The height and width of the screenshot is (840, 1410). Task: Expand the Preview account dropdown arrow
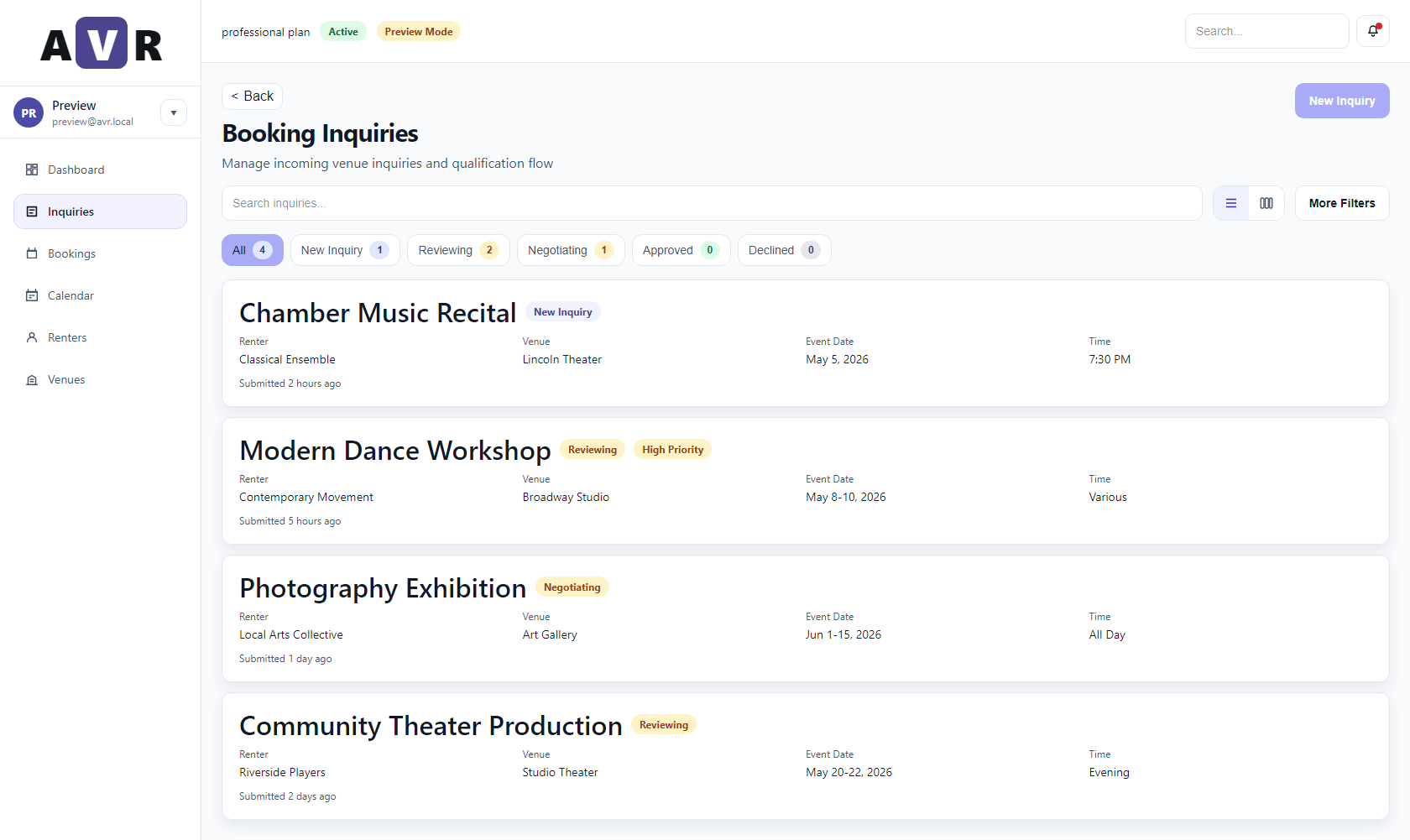174,113
